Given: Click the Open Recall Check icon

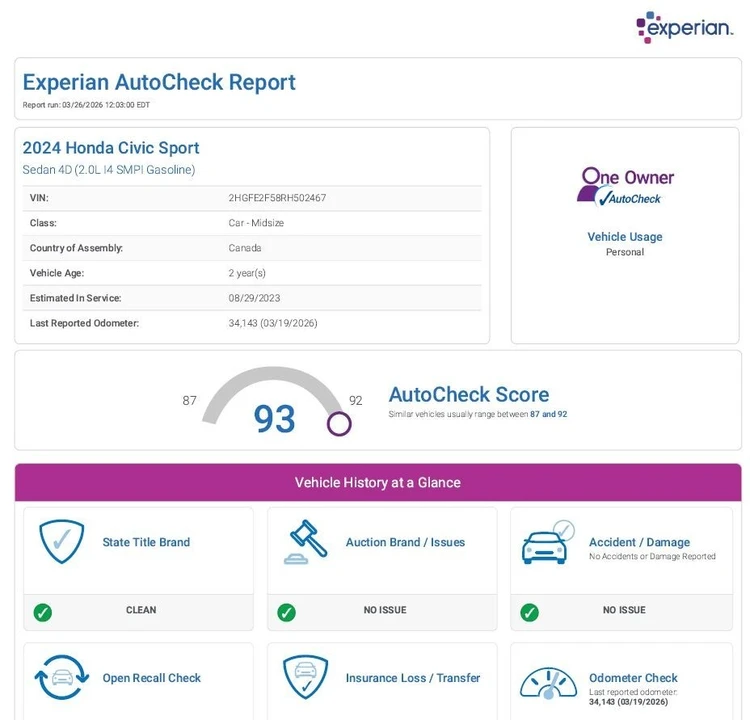Looking at the screenshot, I should tap(62, 677).
